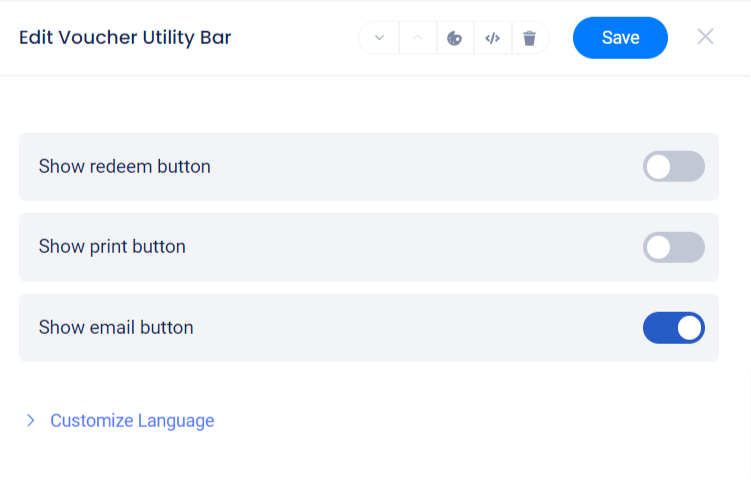This screenshot has height=502, width=751.
Task: Disable the Show email button toggle
Action: click(673, 327)
